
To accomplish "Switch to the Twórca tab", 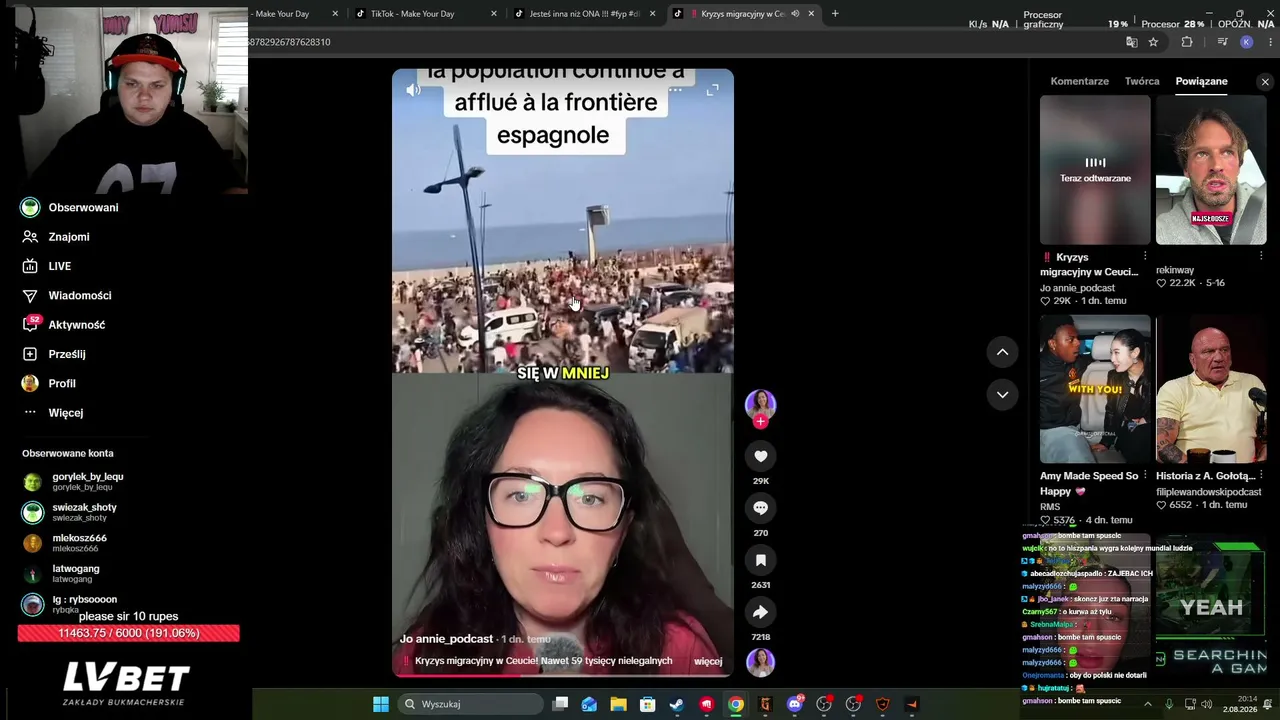I will tap(1142, 81).
